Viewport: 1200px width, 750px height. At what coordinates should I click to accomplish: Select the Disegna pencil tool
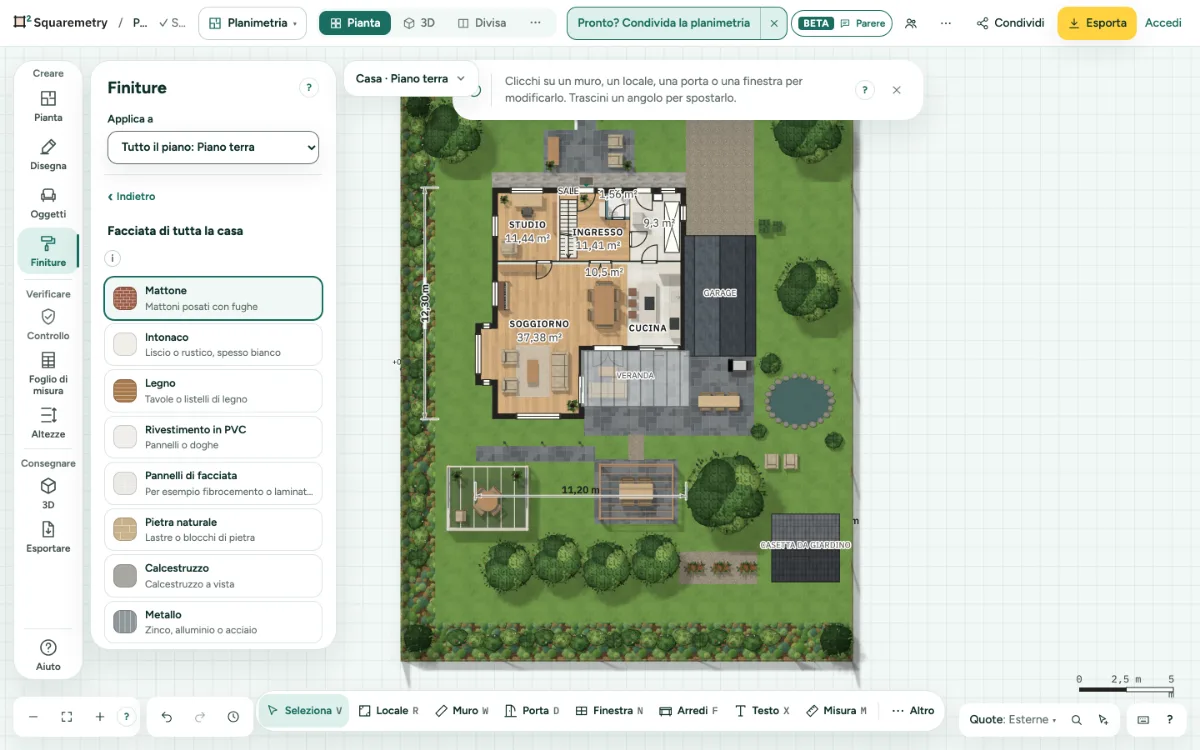[x=48, y=155]
